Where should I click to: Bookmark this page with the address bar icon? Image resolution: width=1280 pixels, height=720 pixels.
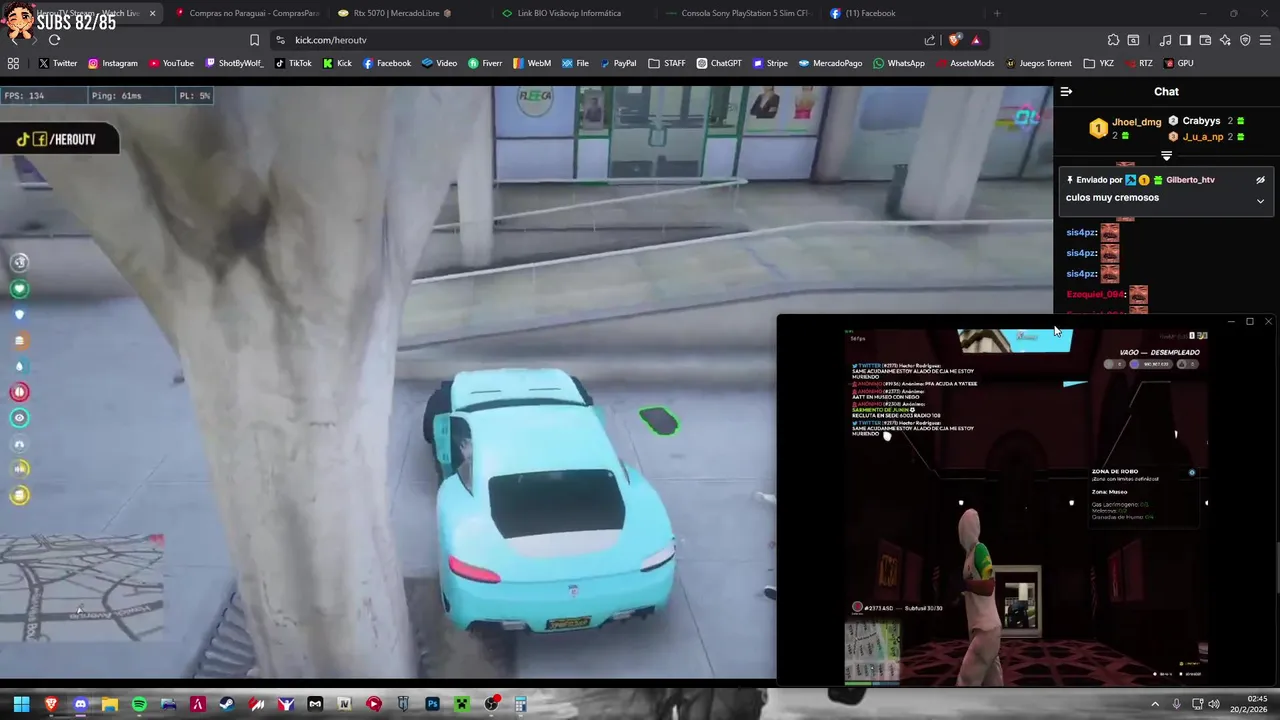(254, 40)
